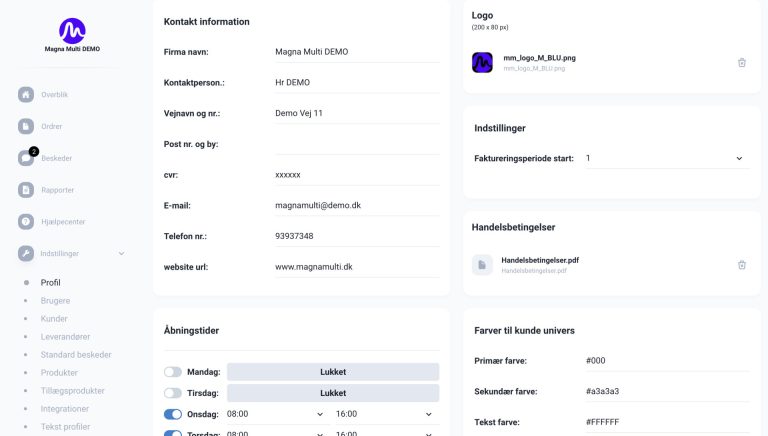Go to Overblik in sidebar
768x436 pixels.
[x=54, y=95]
